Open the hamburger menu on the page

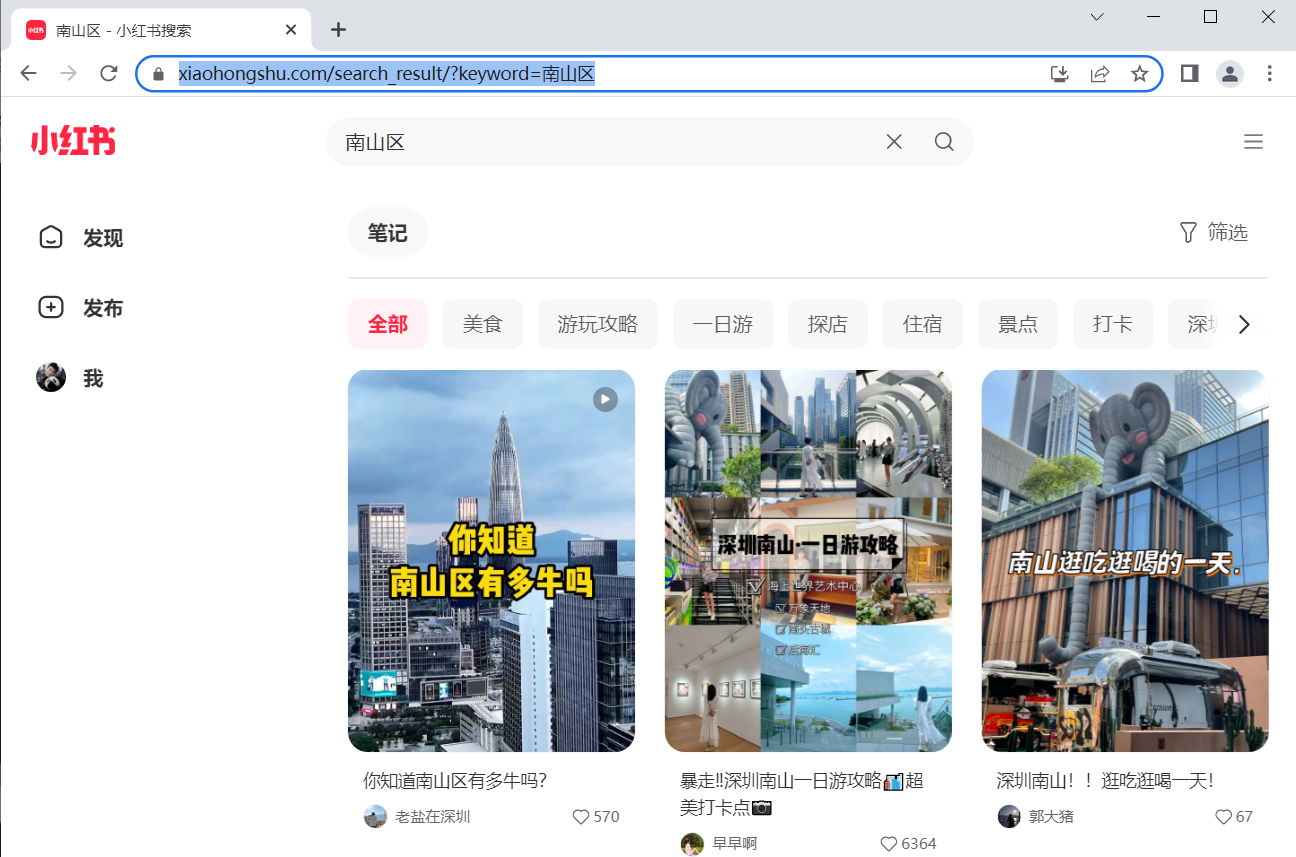pos(1253,142)
